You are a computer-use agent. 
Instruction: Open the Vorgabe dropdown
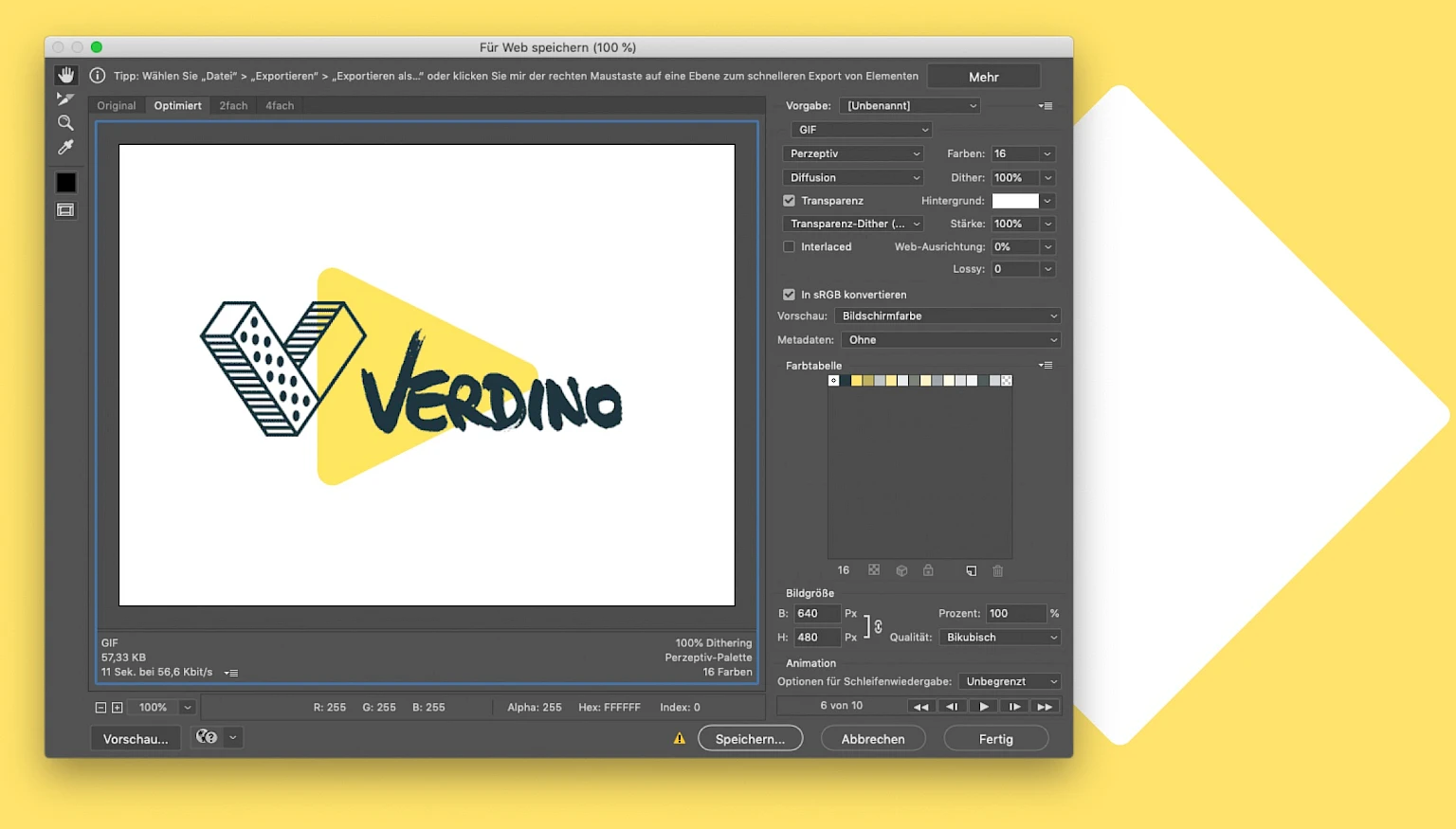click(x=910, y=106)
